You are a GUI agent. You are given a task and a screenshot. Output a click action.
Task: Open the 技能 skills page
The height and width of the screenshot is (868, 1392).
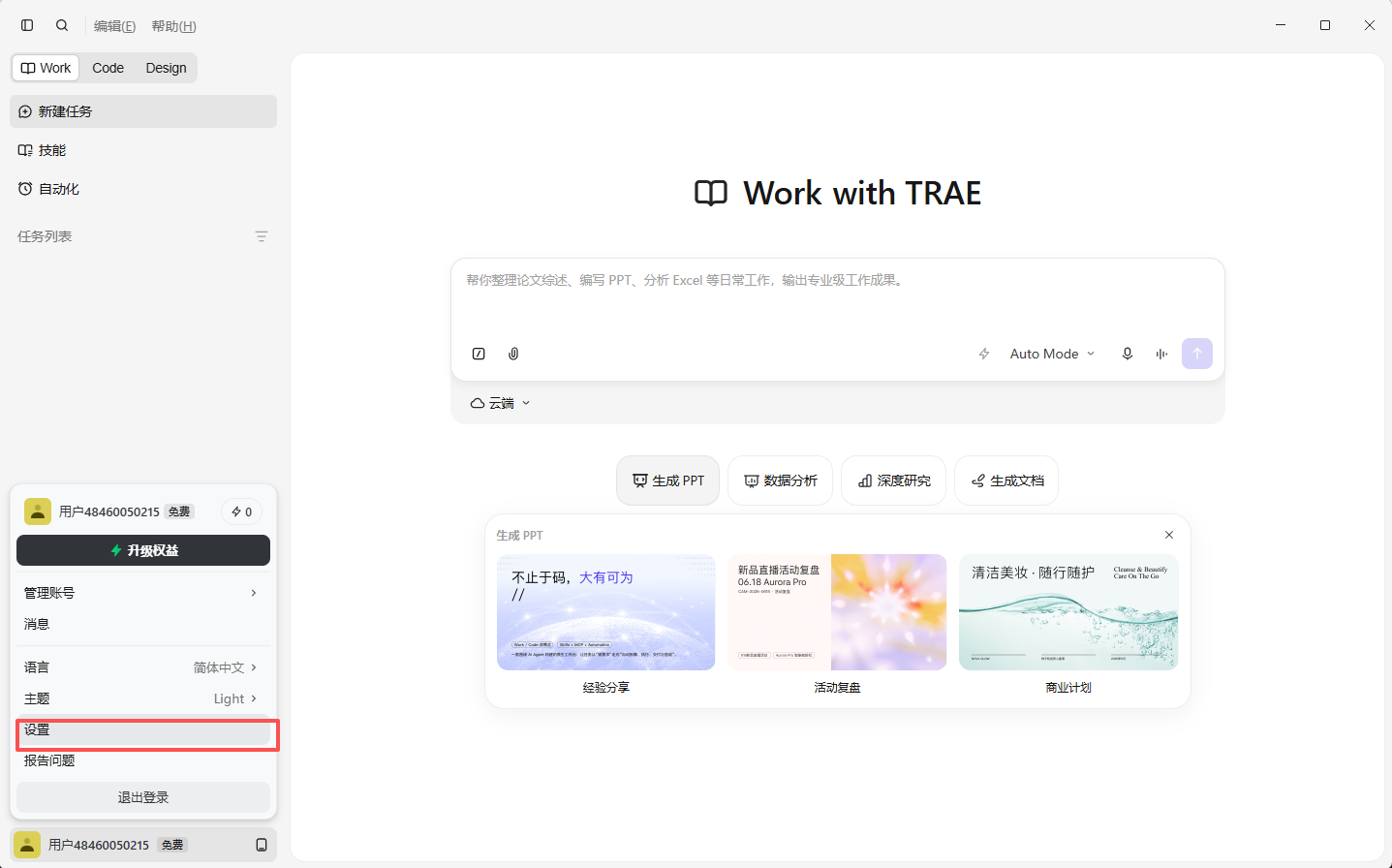pos(143,150)
